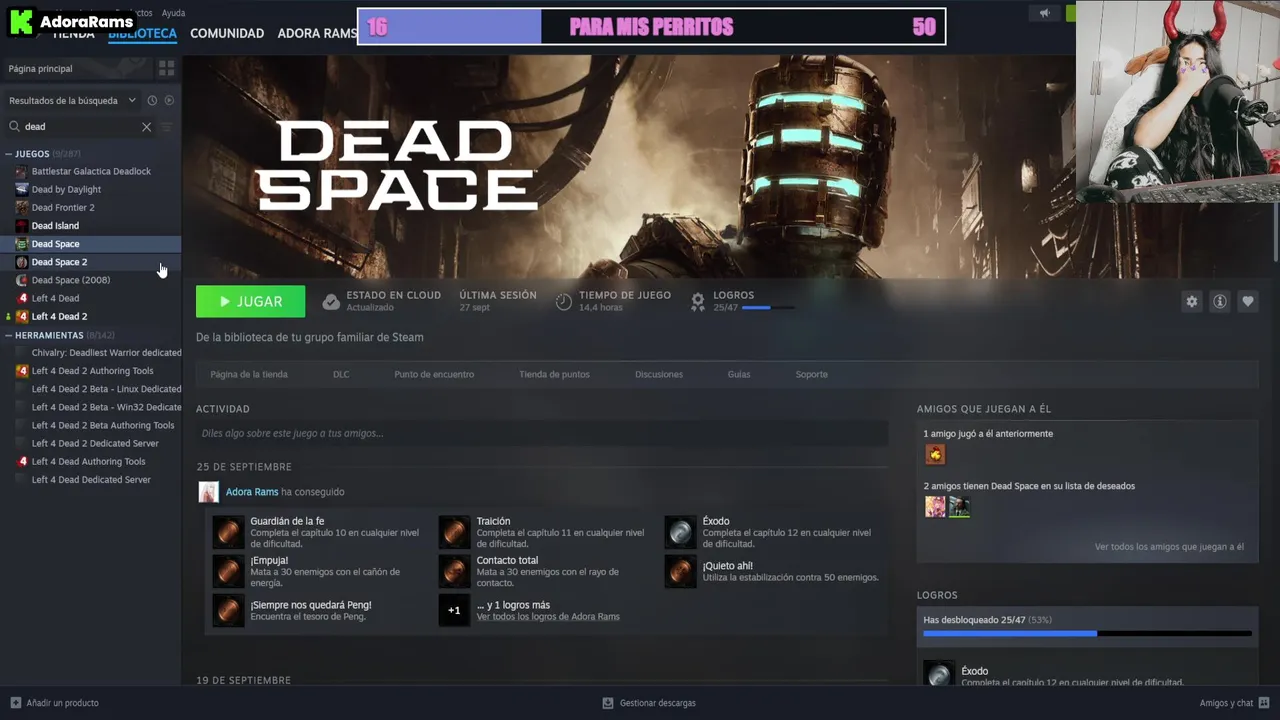1280x720 pixels.
Task: Open the game information icon
Action: point(1219,301)
